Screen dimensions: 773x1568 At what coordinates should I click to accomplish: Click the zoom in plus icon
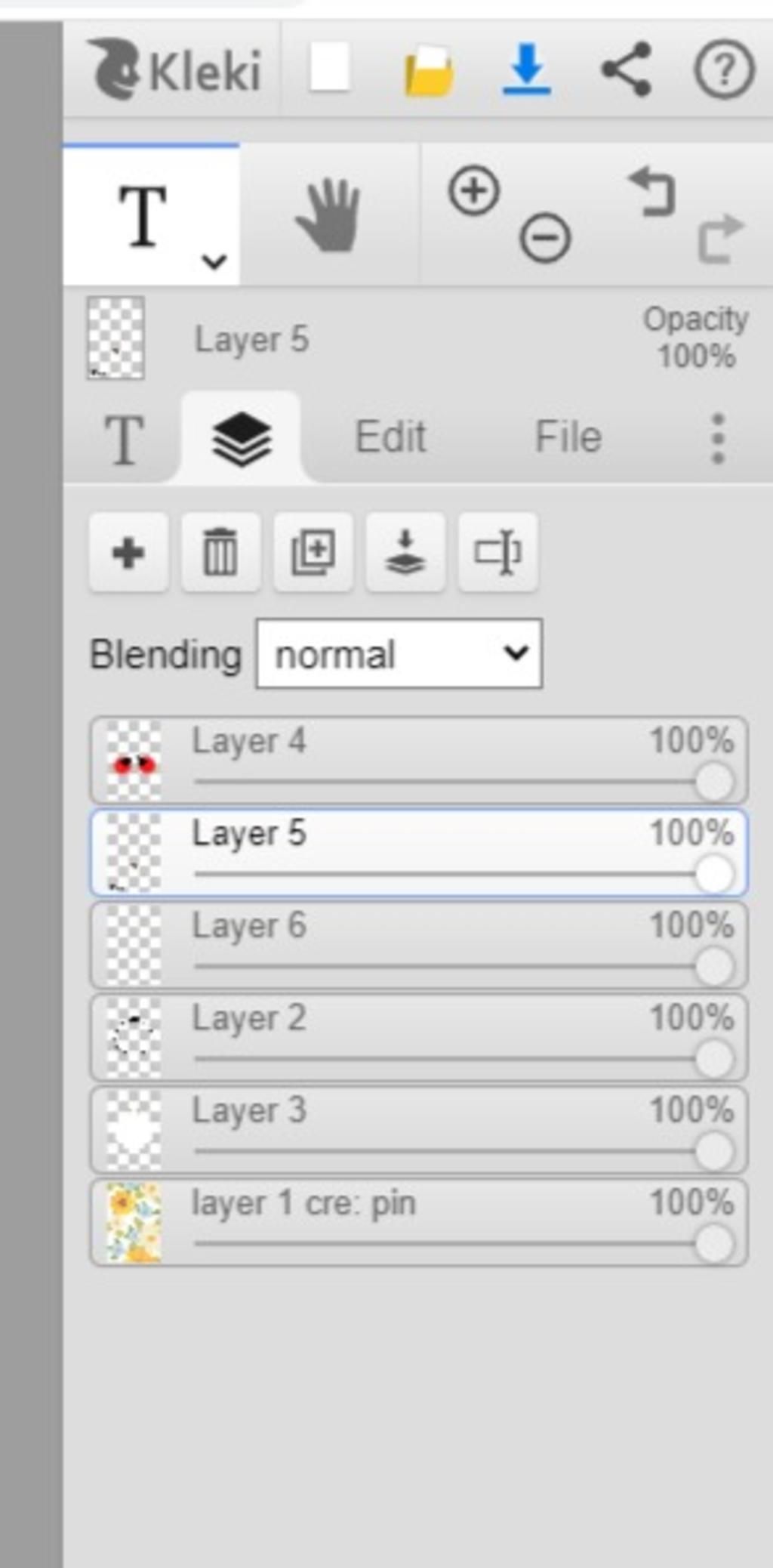(x=474, y=191)
